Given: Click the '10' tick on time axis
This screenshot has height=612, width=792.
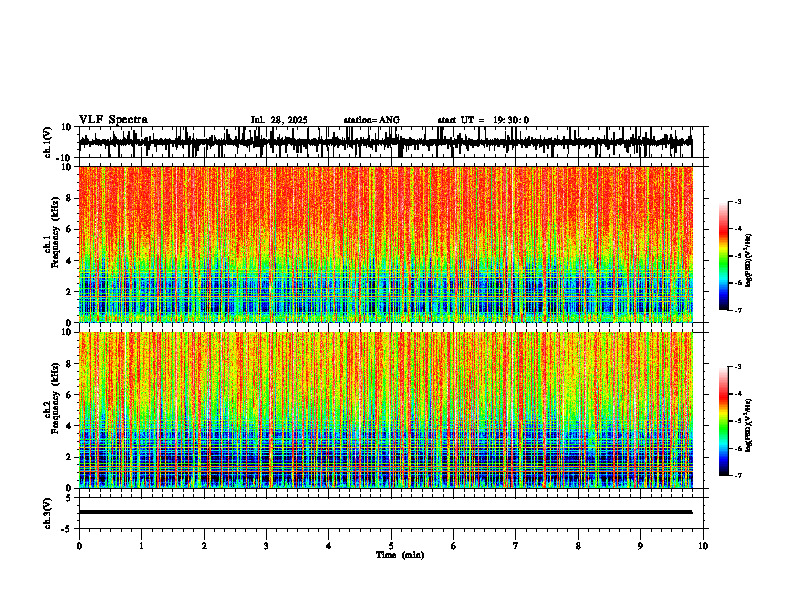Looking at the screenshot, I should pos(703,546).
